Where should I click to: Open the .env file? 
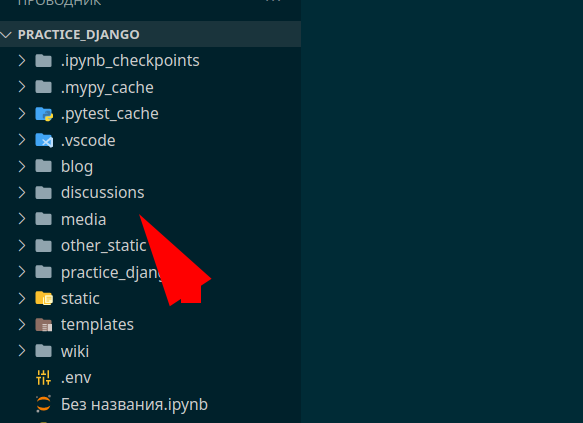[x=150, y=377]
